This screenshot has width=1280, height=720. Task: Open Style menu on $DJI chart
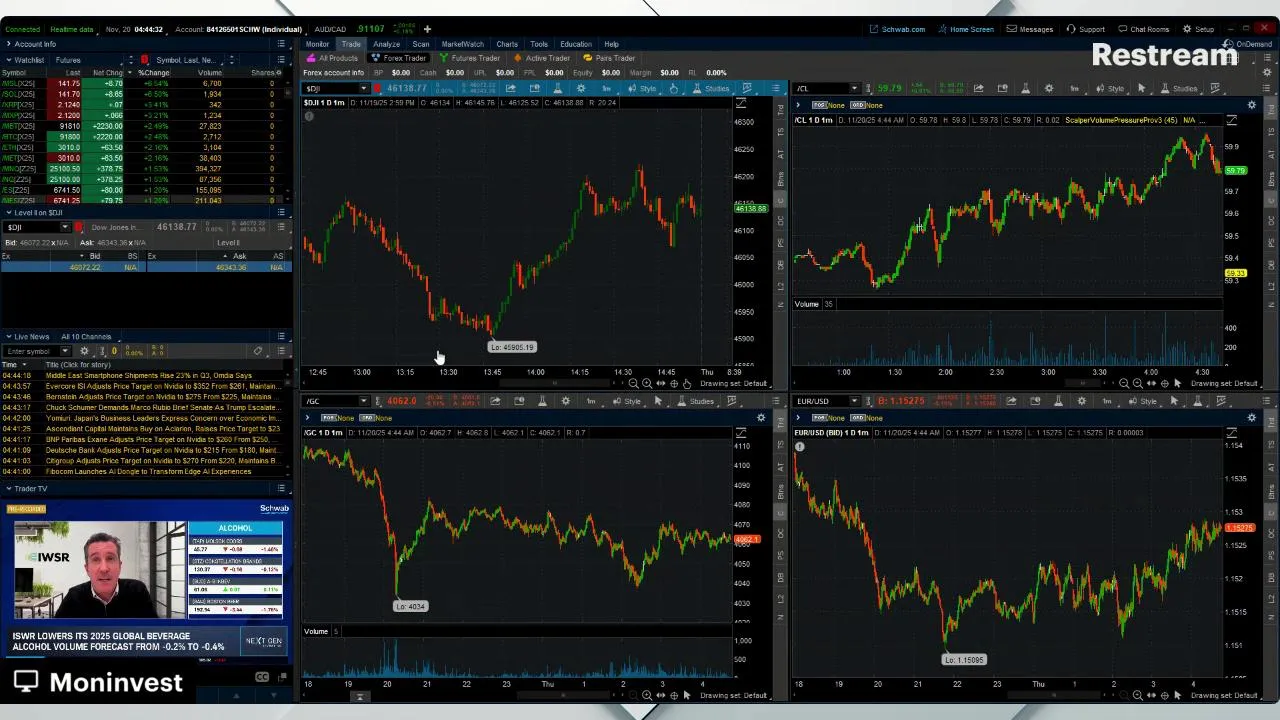click(643, 89)
